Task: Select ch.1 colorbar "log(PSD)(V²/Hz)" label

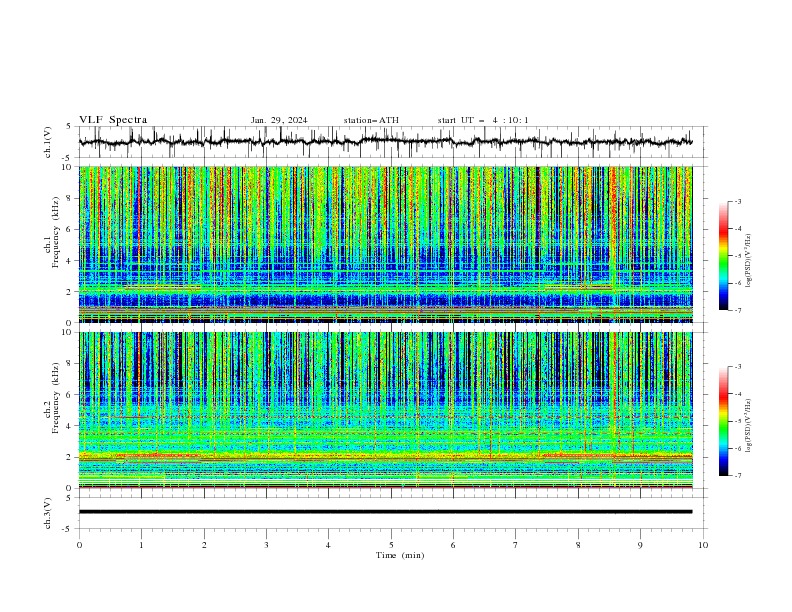Action: click(748, 261)
